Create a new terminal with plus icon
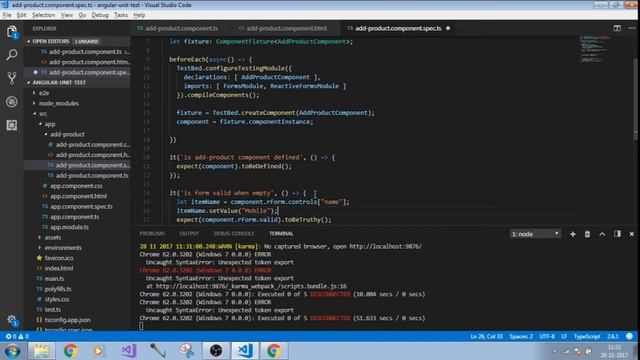Image resolution: width=640 pixels, height=360 pixels. (x=573, y=234)
